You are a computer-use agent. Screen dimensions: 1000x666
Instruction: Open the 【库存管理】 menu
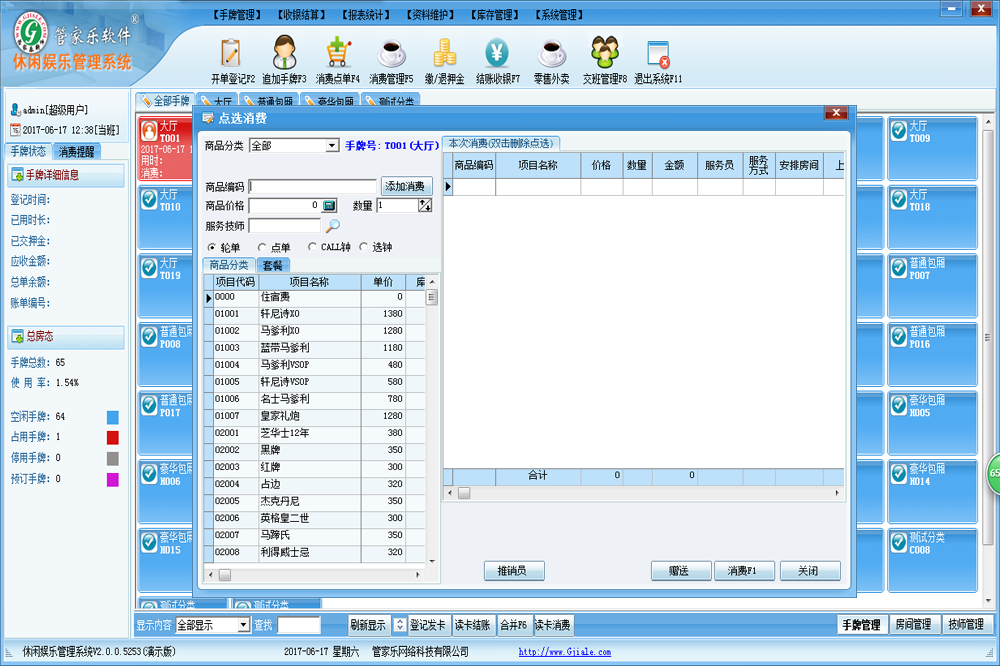click(x=494, y=15)
